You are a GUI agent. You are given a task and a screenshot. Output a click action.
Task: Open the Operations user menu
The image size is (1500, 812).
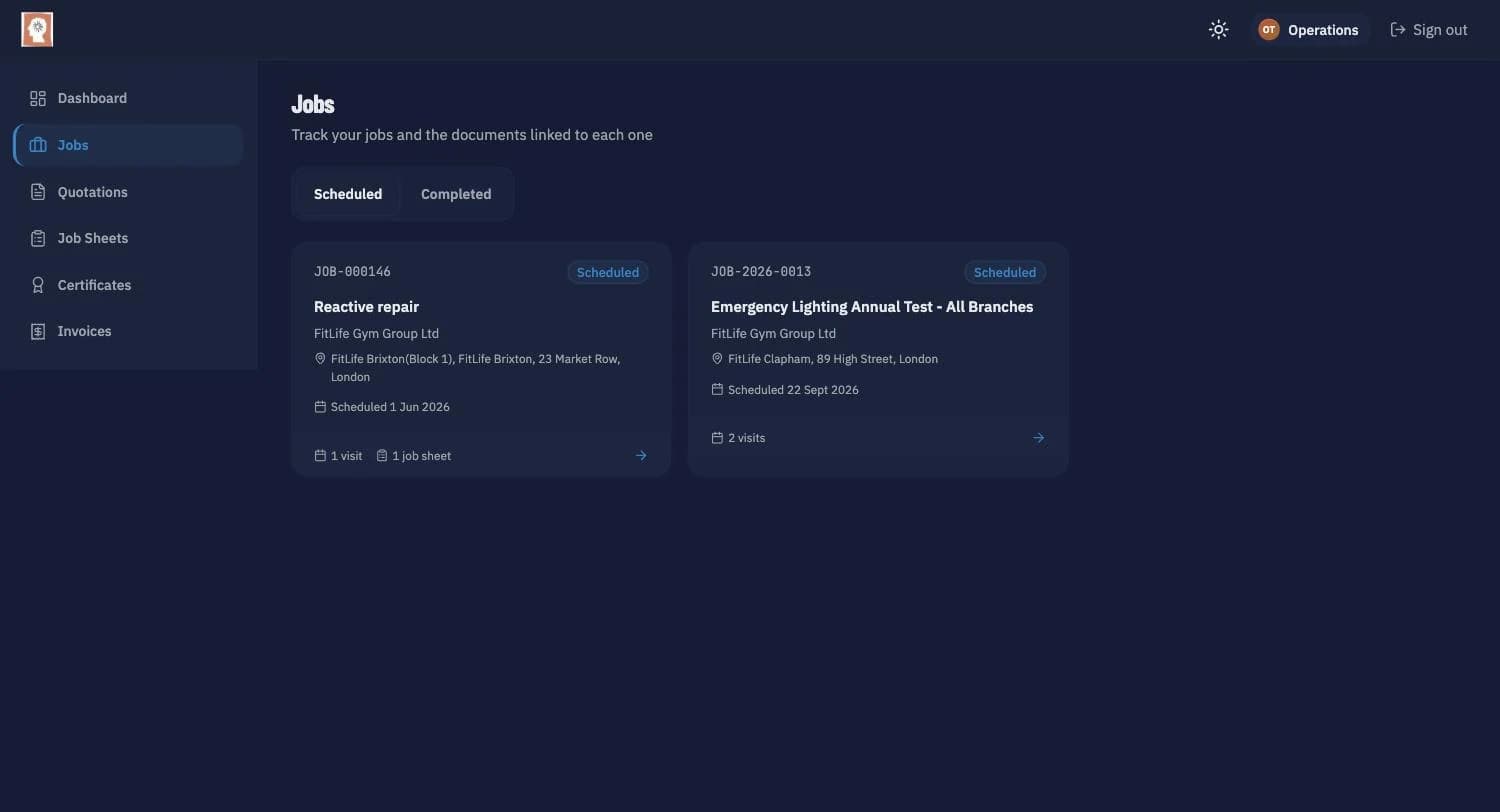(1309, 30)
